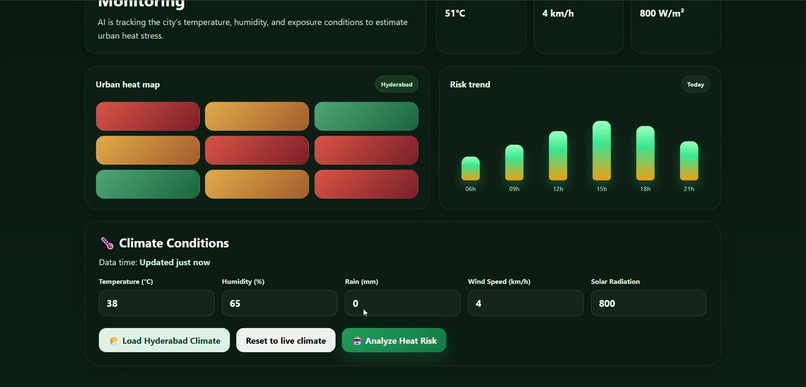Select middle-right red heat map cell

point(366,150)
